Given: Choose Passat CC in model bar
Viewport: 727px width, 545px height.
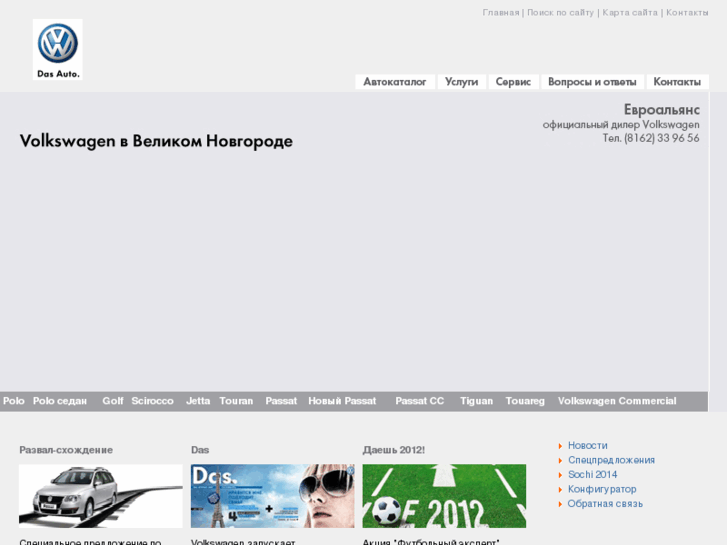Looking at the screenshot, I should [420, 401].
